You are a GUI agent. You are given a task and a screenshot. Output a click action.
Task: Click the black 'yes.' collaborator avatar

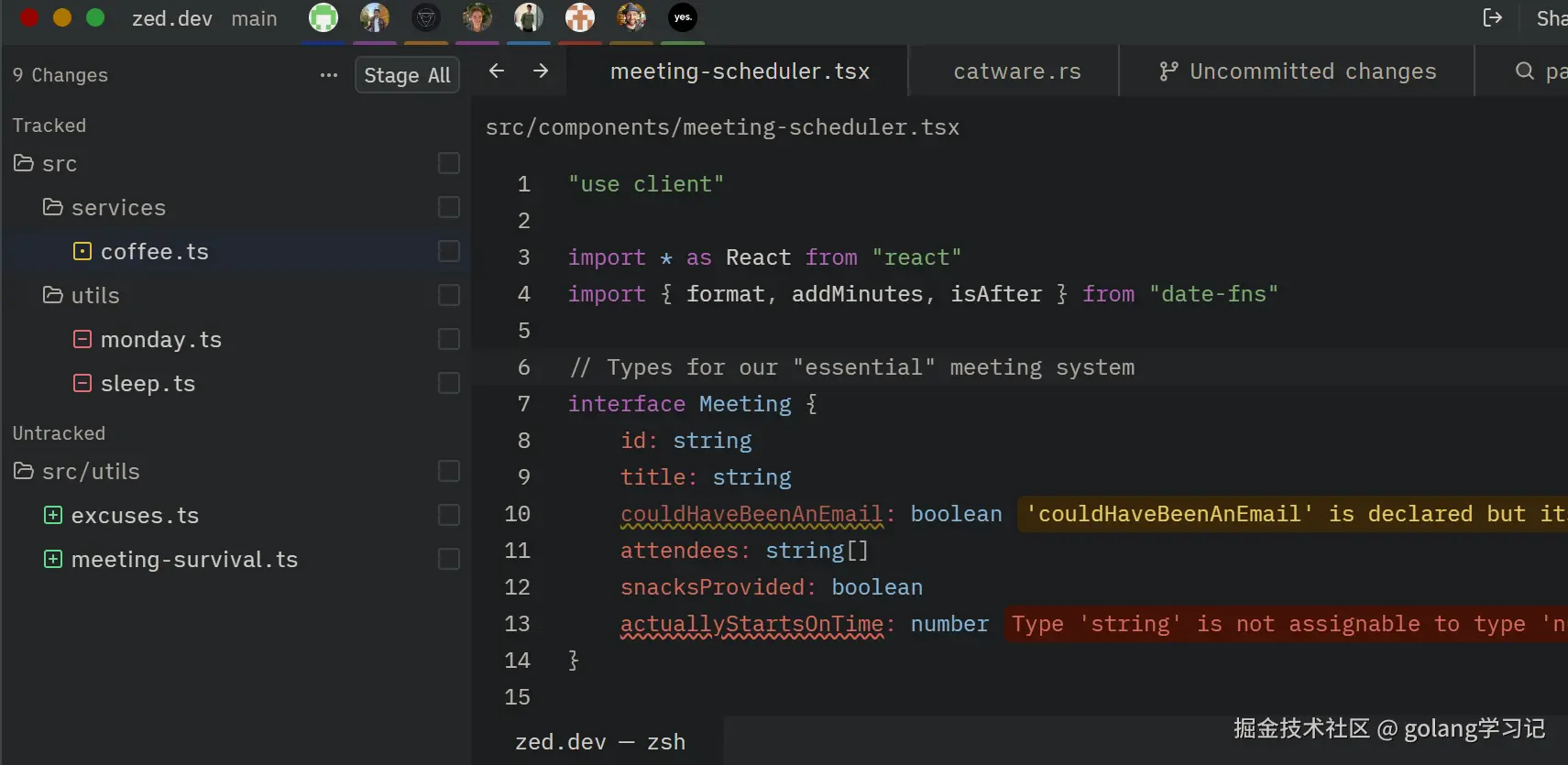[683, 17]
